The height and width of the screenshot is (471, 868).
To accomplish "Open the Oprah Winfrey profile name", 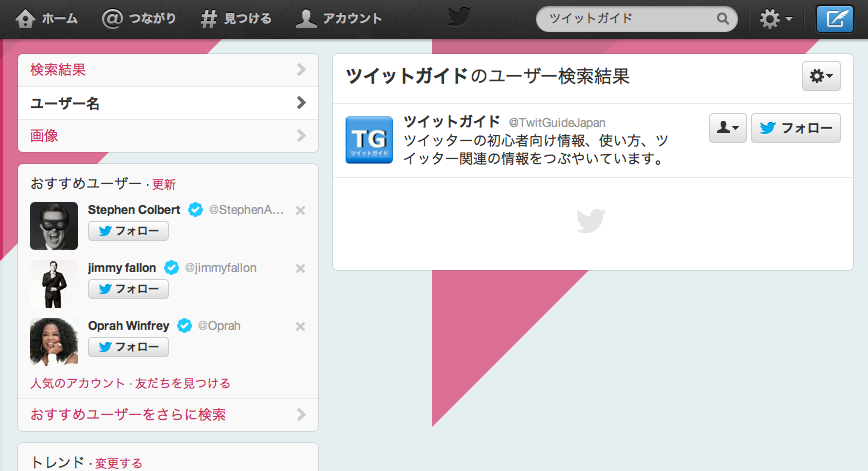I will (x=128, y=326).
